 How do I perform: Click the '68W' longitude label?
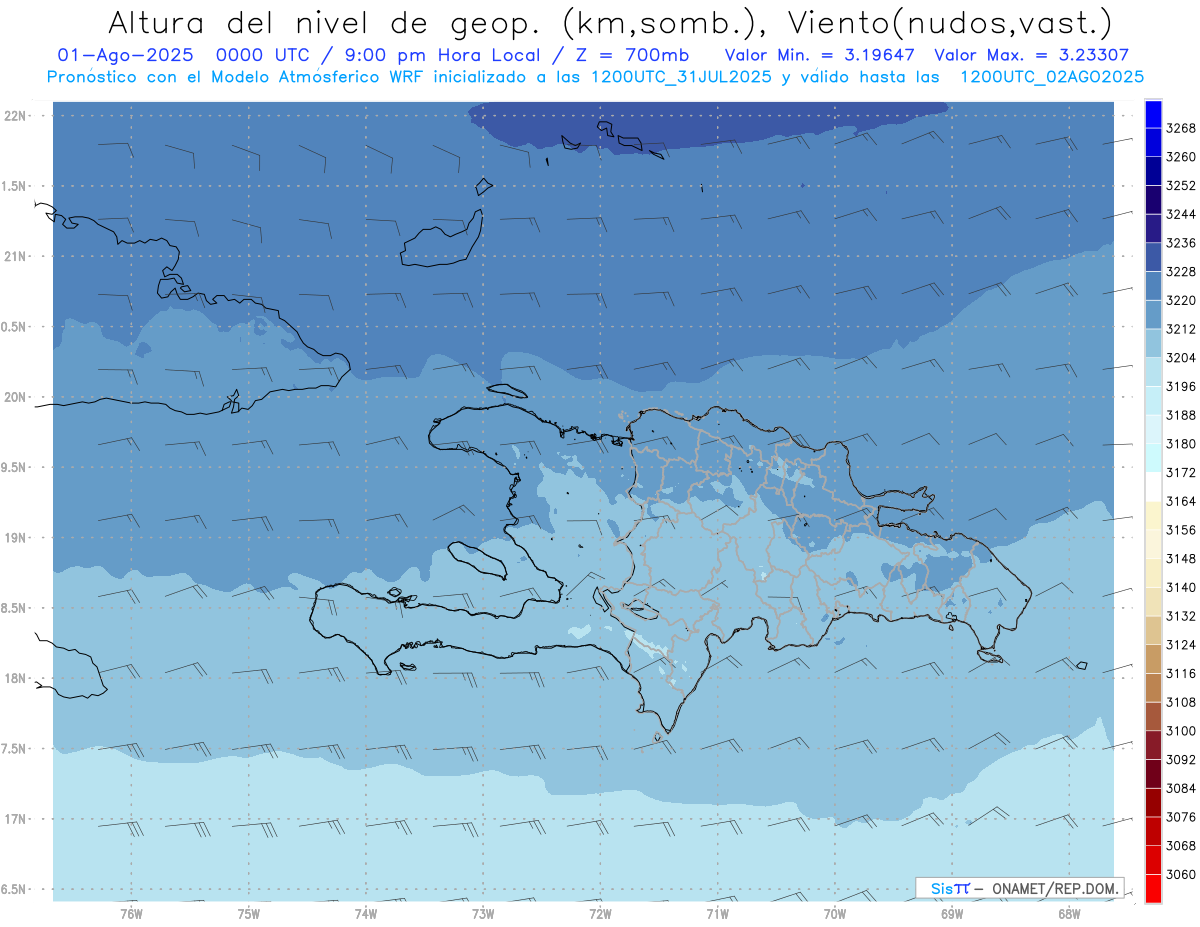1069,913
